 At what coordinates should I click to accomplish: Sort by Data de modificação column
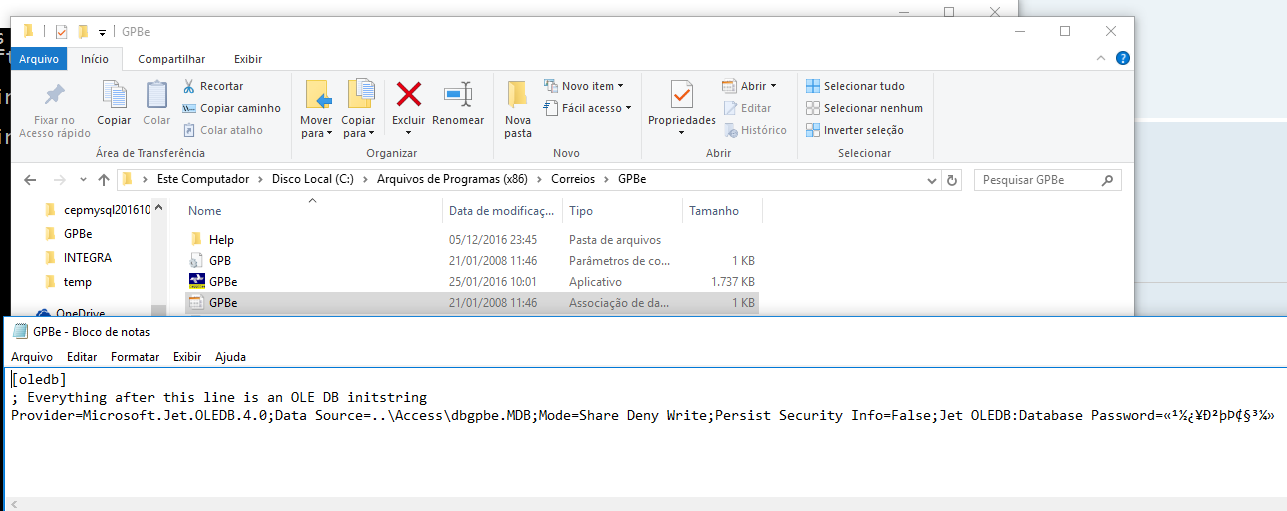[x=502, y=211]
